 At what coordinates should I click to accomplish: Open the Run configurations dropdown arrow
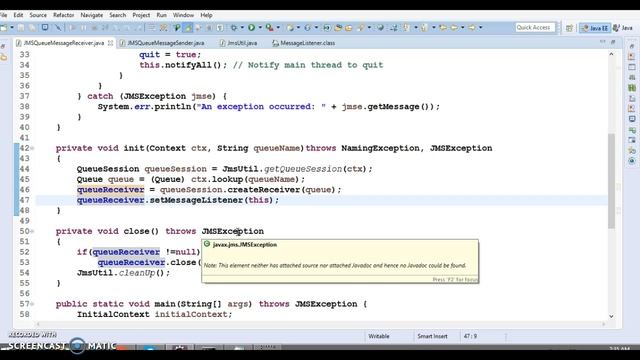(260, 27)
